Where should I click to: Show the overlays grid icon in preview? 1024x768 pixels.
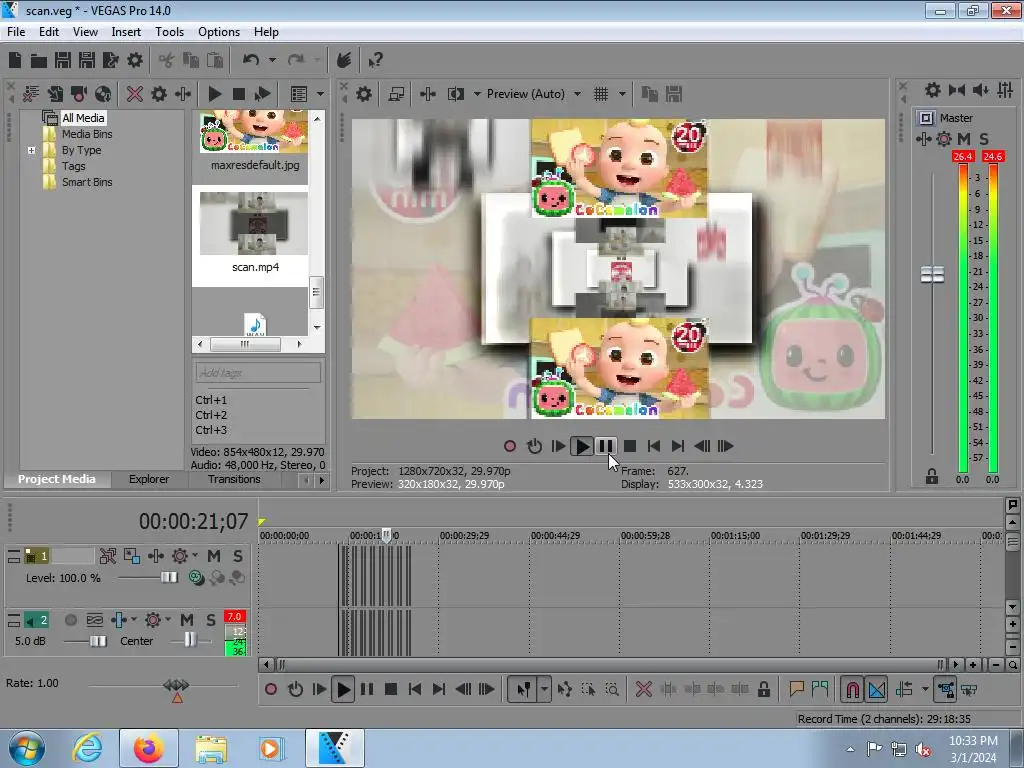[601, 94]
